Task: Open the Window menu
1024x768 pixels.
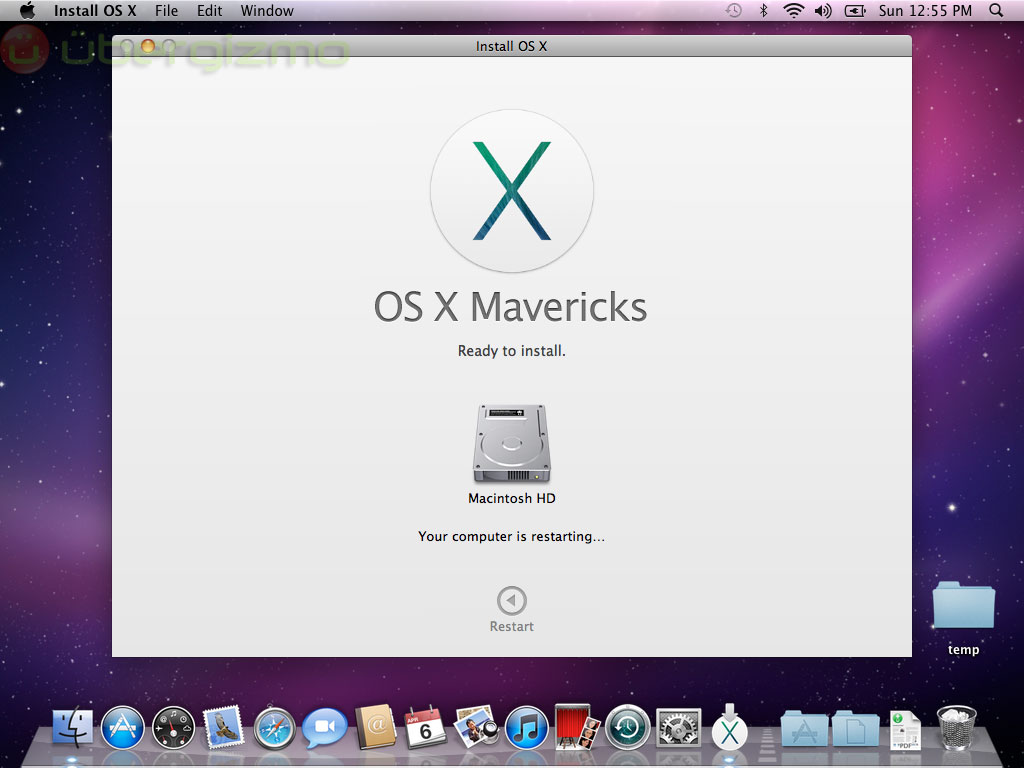Action: coord(267,11)
